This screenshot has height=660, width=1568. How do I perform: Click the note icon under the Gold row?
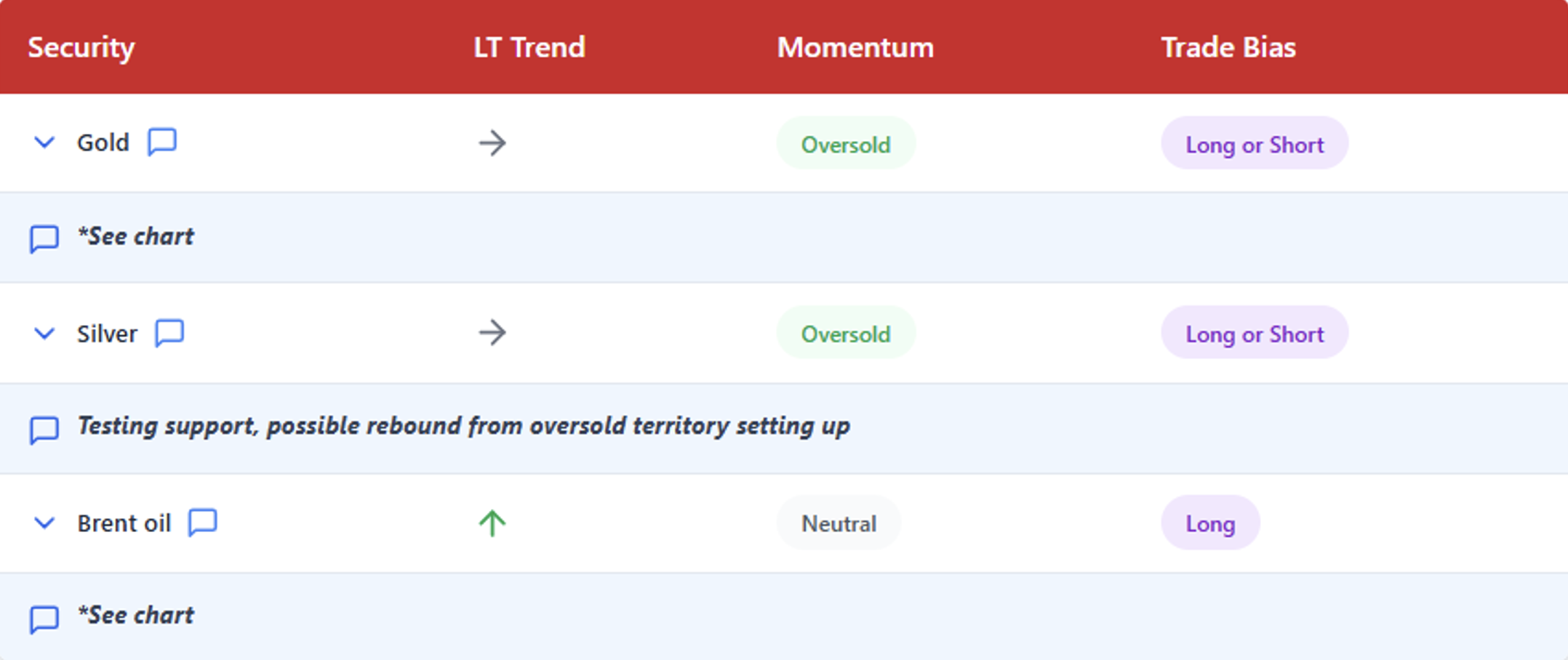pos(44,238)
